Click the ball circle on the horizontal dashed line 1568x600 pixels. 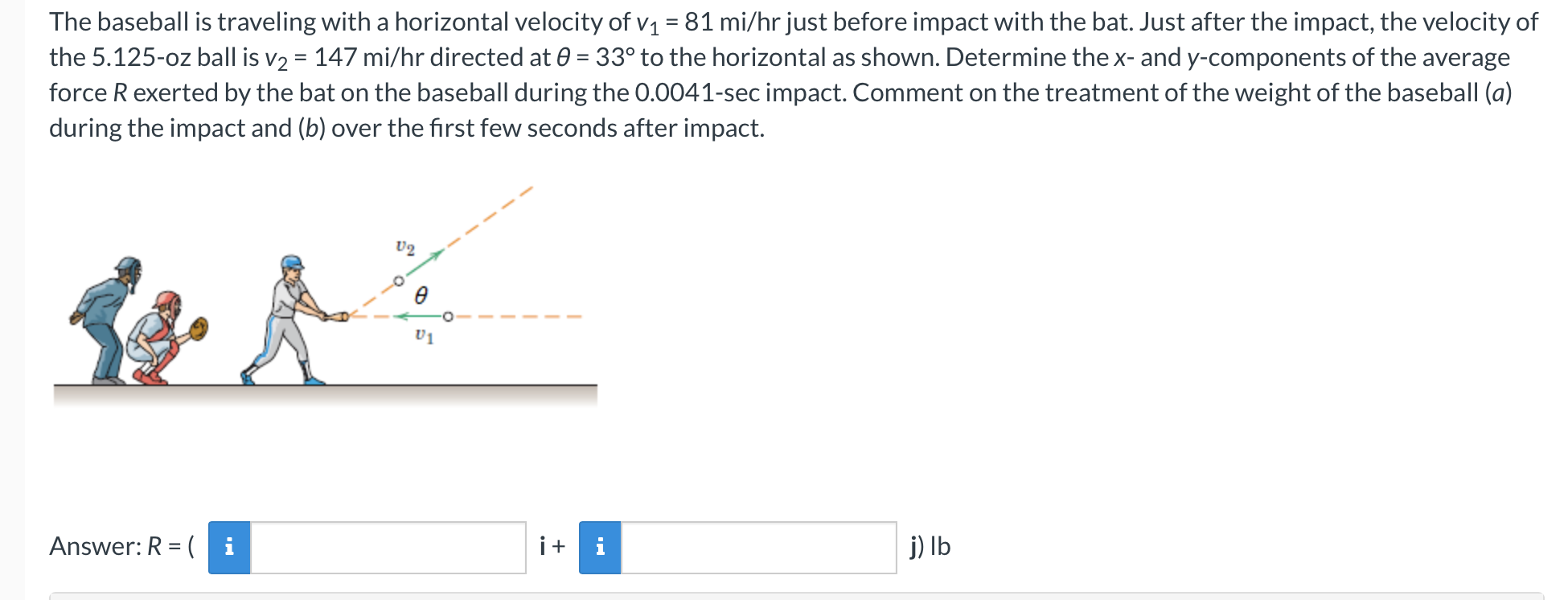pyautogui.click(x=447, y=316)
